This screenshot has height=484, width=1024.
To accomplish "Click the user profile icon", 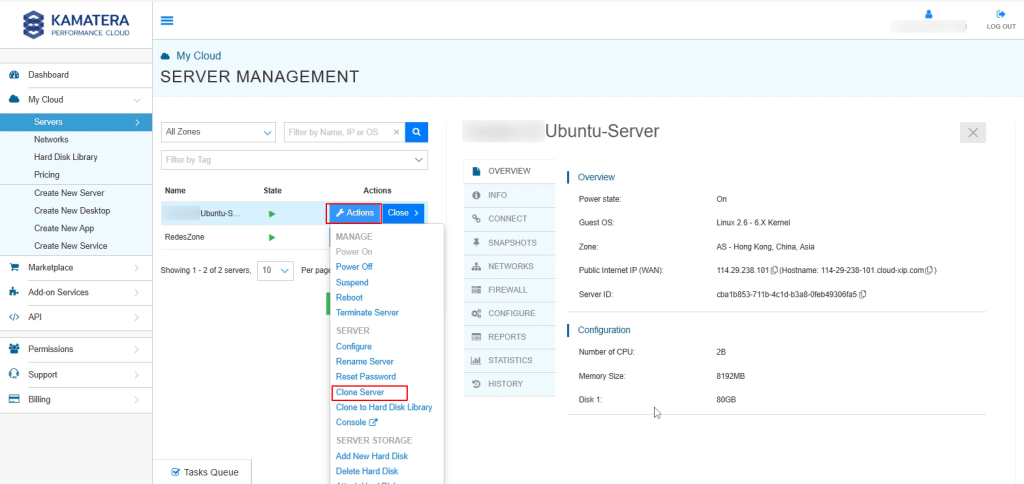I will [x=928, y=15].
